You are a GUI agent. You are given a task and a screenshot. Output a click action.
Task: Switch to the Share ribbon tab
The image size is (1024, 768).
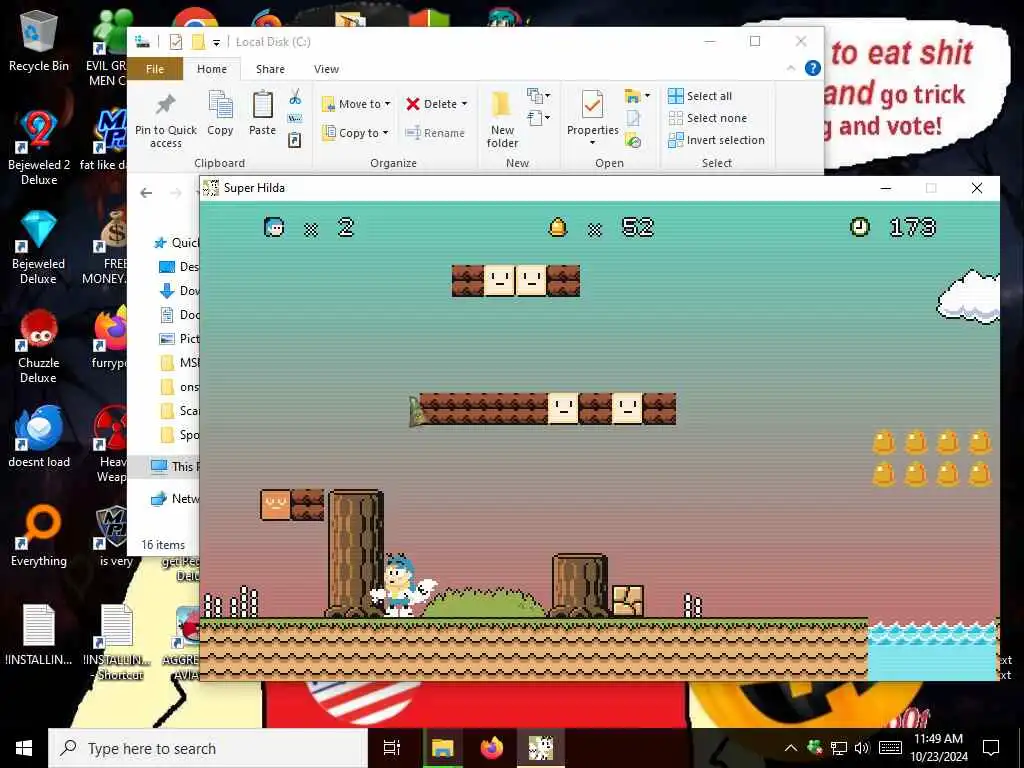(x=270, y=69)
